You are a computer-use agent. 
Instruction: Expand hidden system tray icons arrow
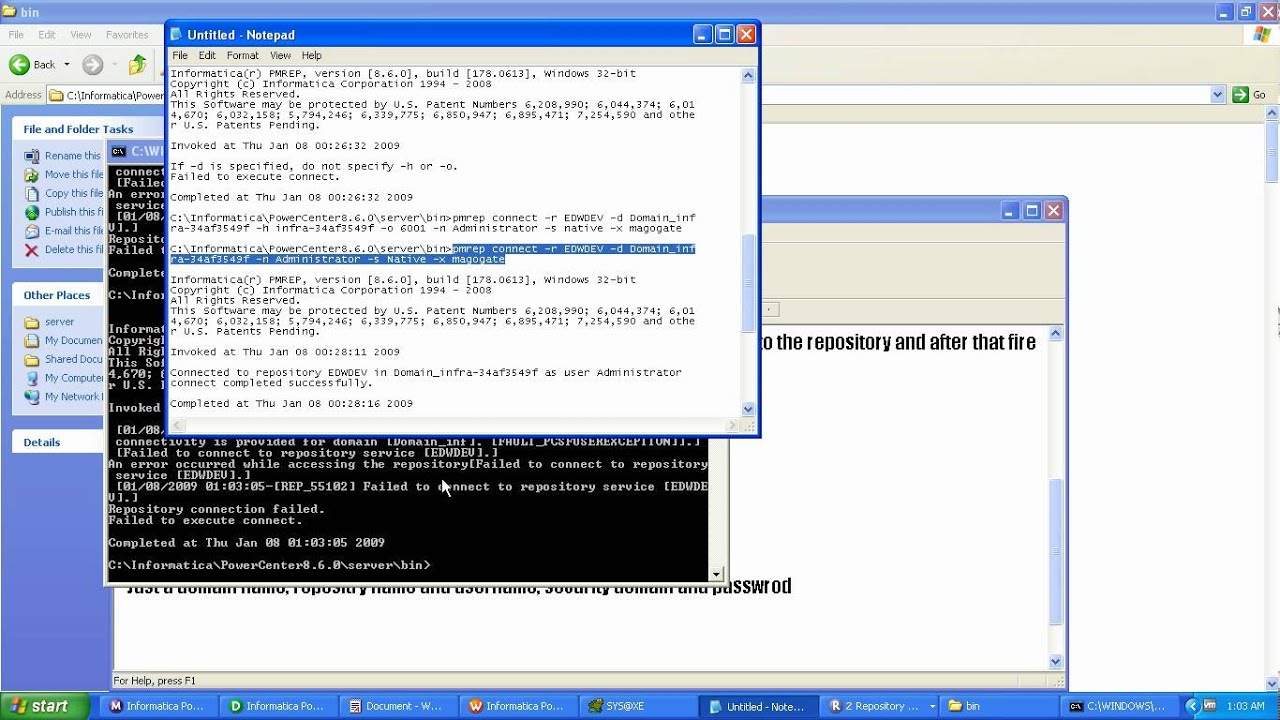point(1192,706)
